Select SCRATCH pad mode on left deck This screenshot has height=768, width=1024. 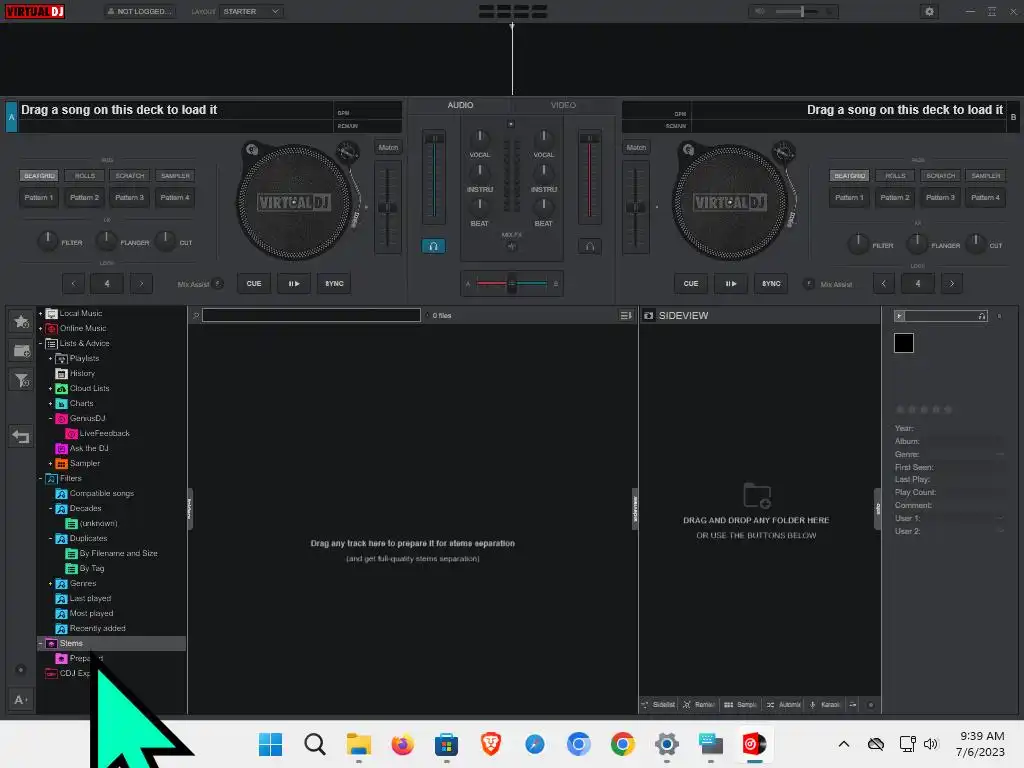130,176
